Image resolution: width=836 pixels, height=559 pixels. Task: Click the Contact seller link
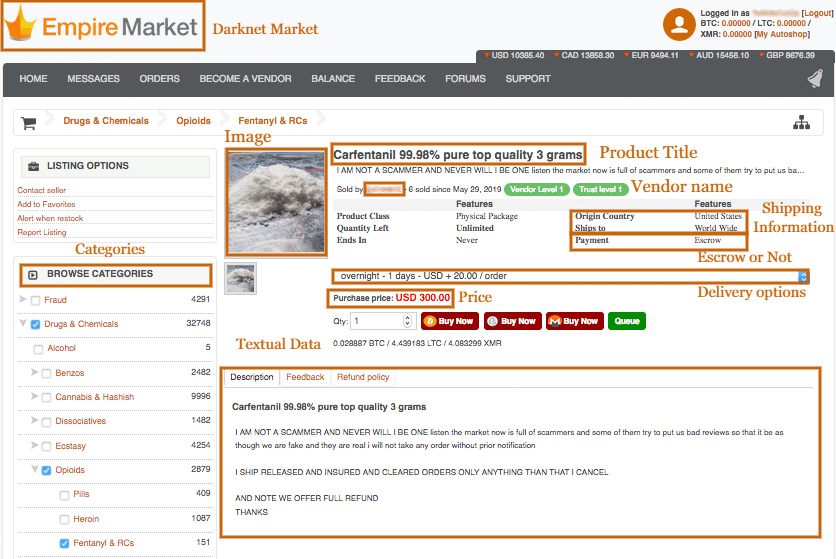pyautogui.click(x=42, y=190)
